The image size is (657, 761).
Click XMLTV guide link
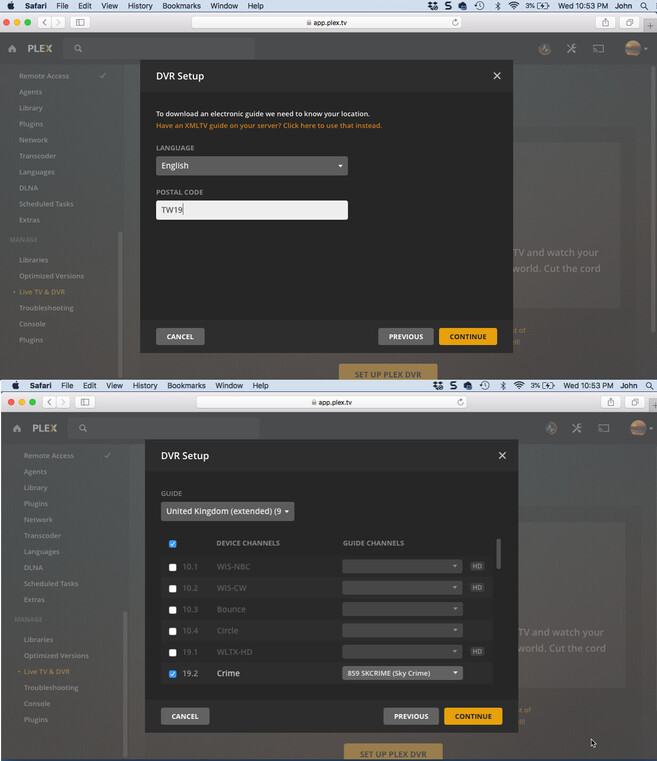coord(269,125)
